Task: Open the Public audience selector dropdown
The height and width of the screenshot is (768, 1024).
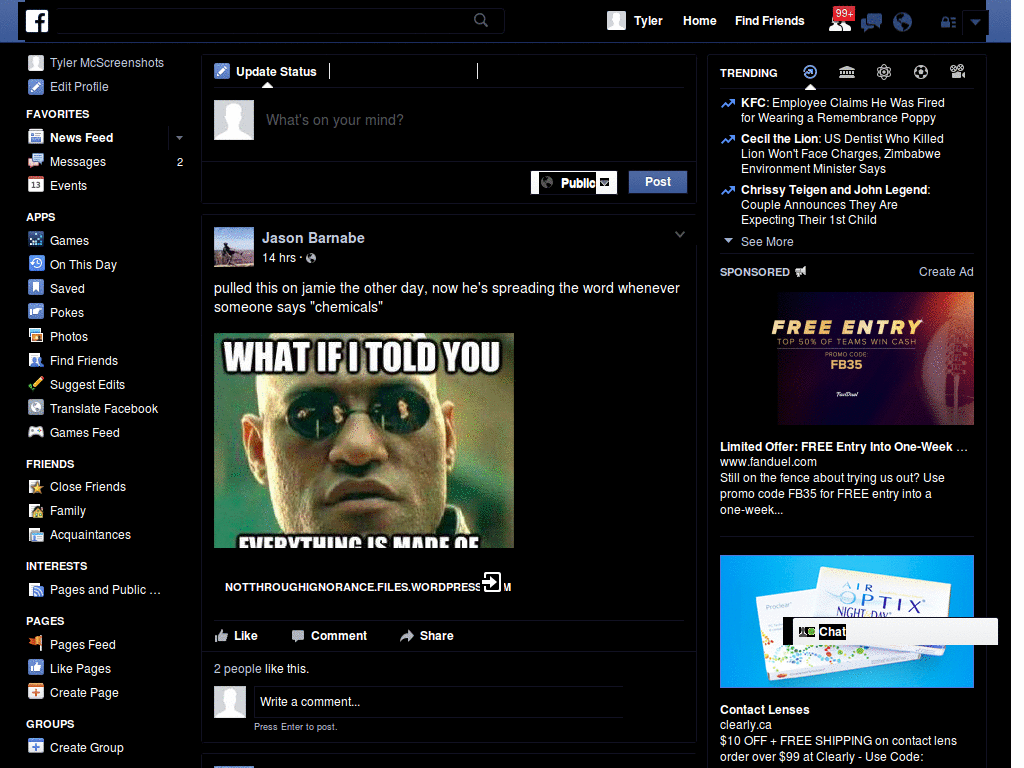Action: pyautogui.click(x=574, y=183)
